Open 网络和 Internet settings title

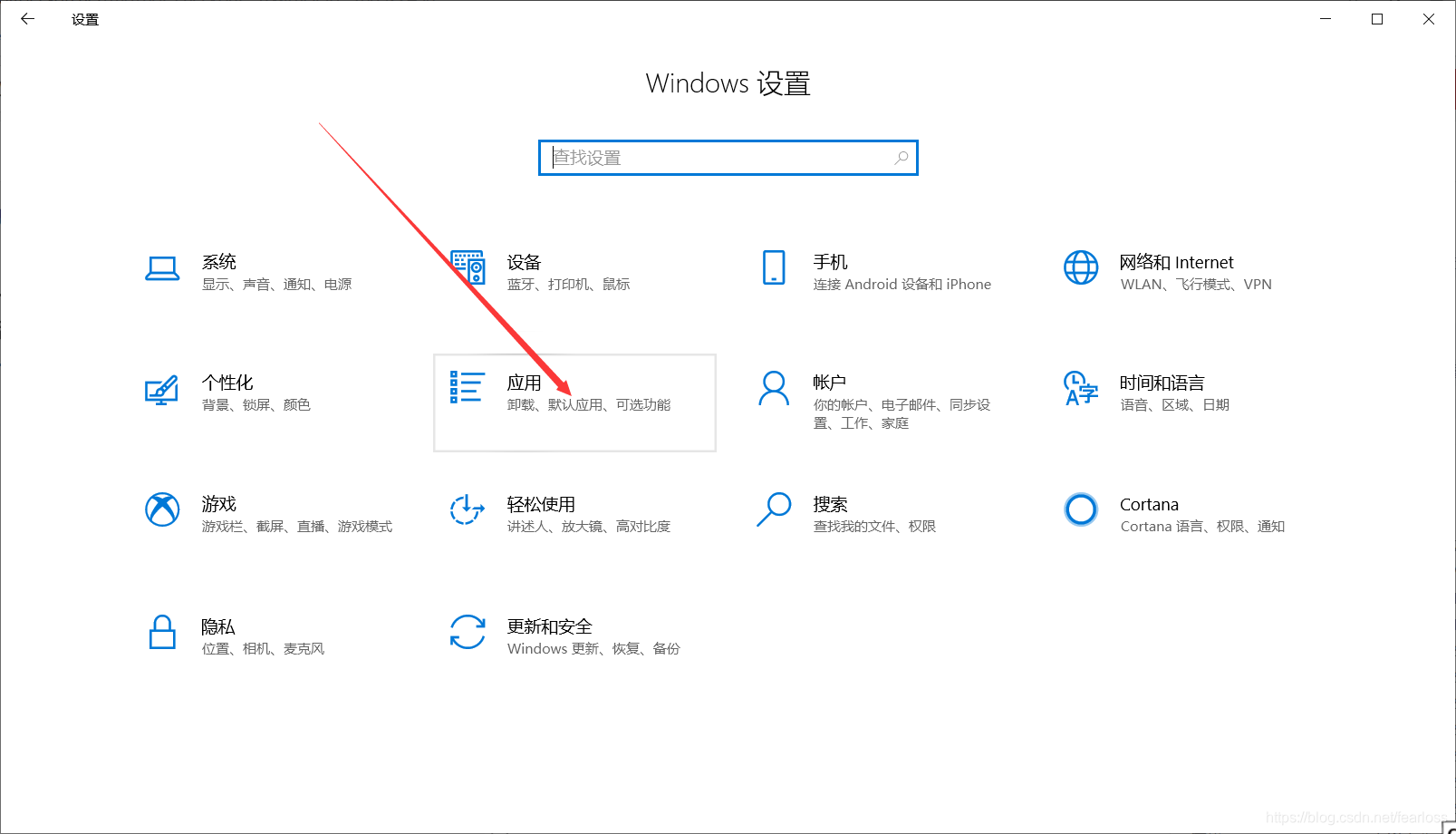1176,262
